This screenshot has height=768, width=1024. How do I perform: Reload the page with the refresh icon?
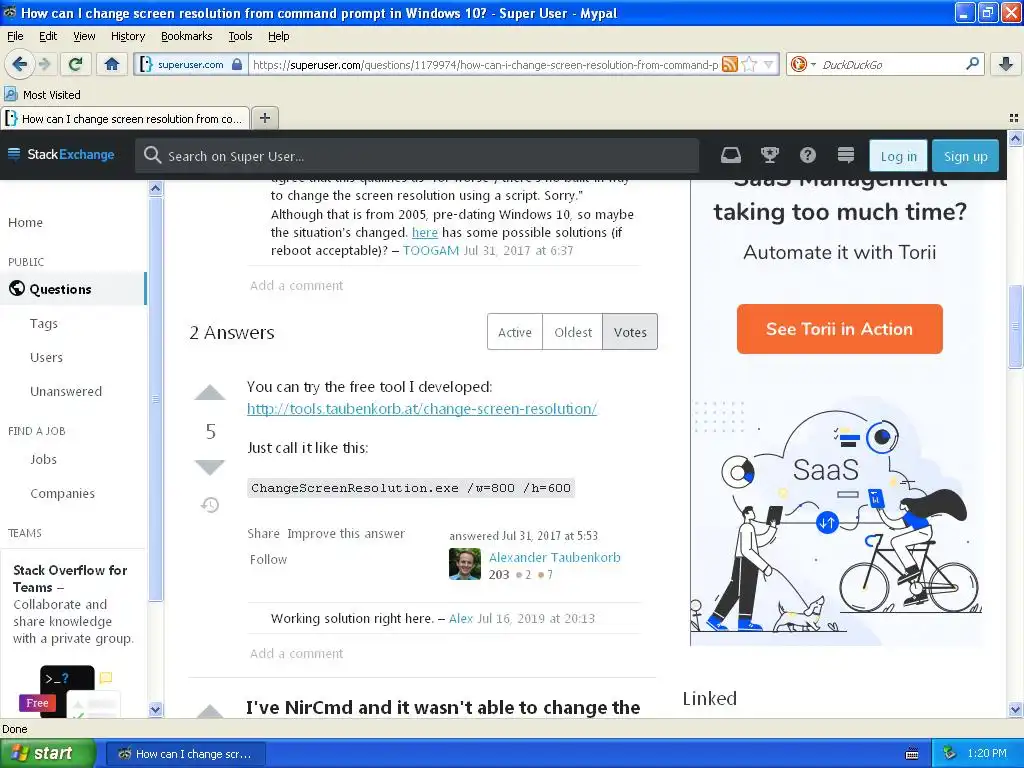[76, 64]
